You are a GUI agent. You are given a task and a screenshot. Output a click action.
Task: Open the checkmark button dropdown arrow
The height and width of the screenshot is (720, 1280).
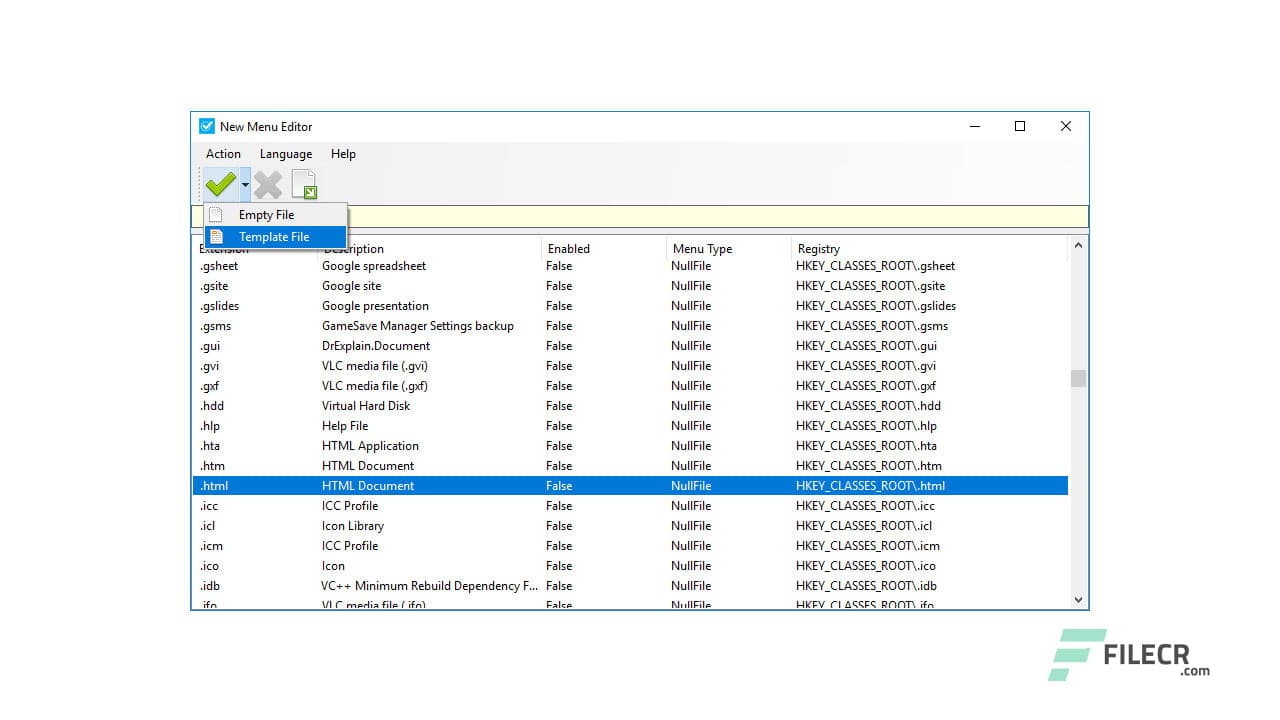(243, 183)
